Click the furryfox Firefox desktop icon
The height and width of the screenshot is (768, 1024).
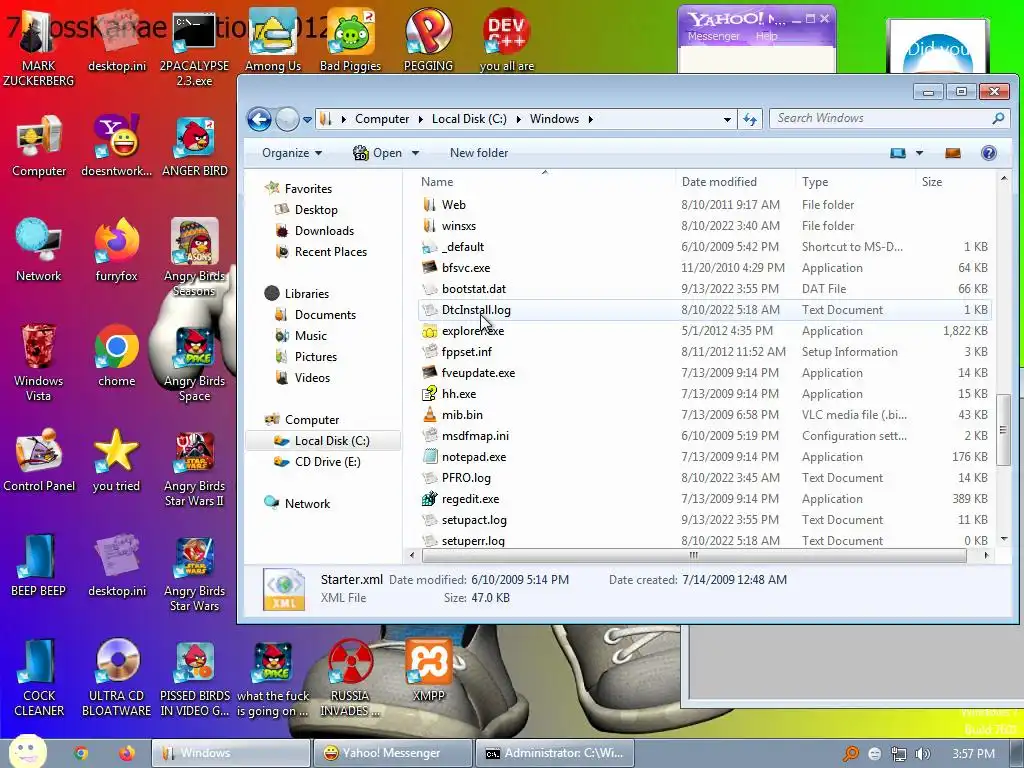coord(116,251)
